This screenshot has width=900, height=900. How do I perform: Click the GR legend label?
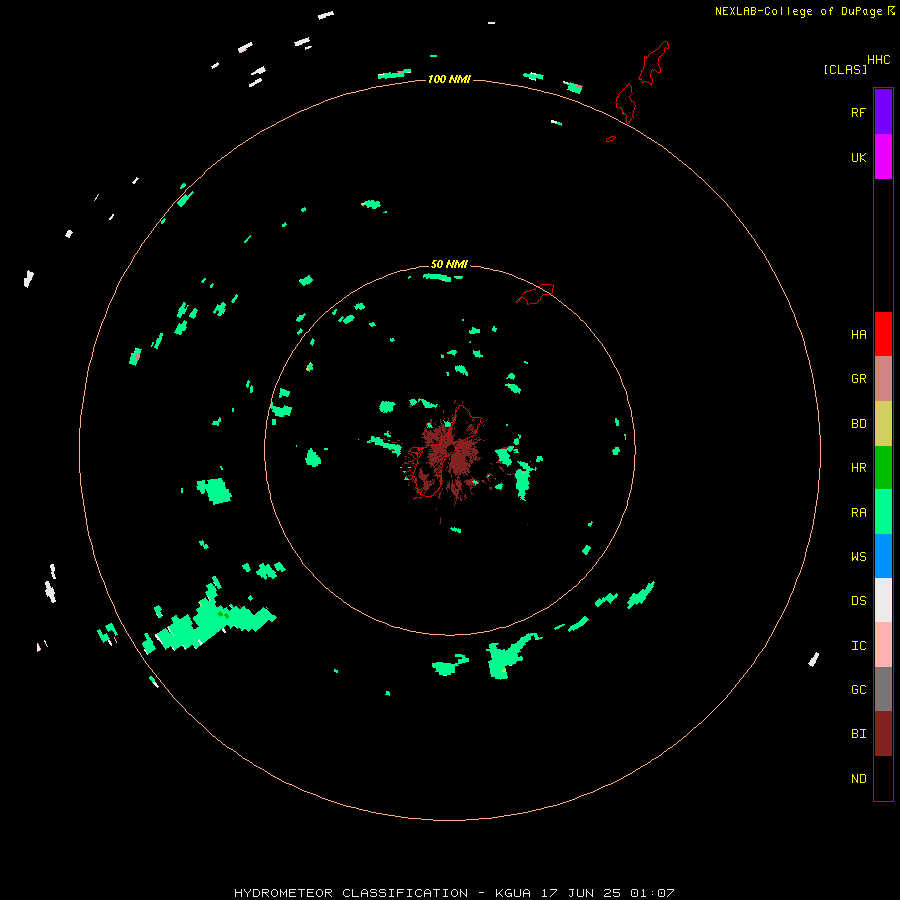[x=858, y=379]
